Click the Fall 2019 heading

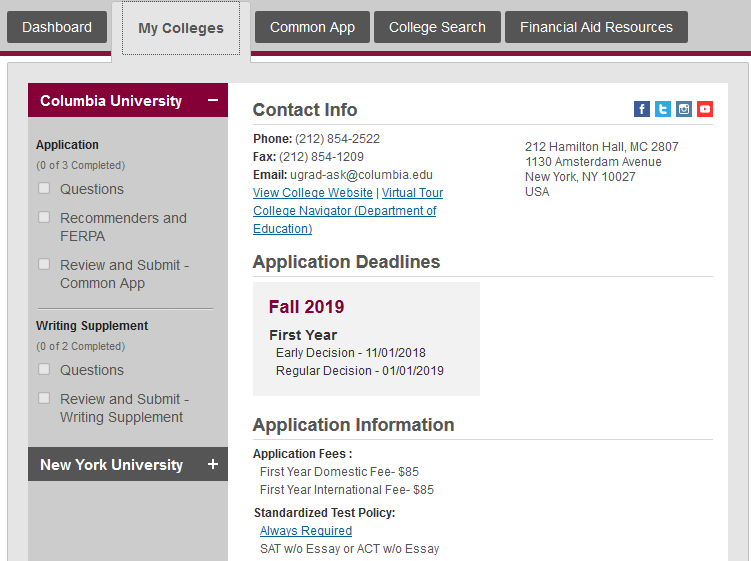[x=307, y=307]
